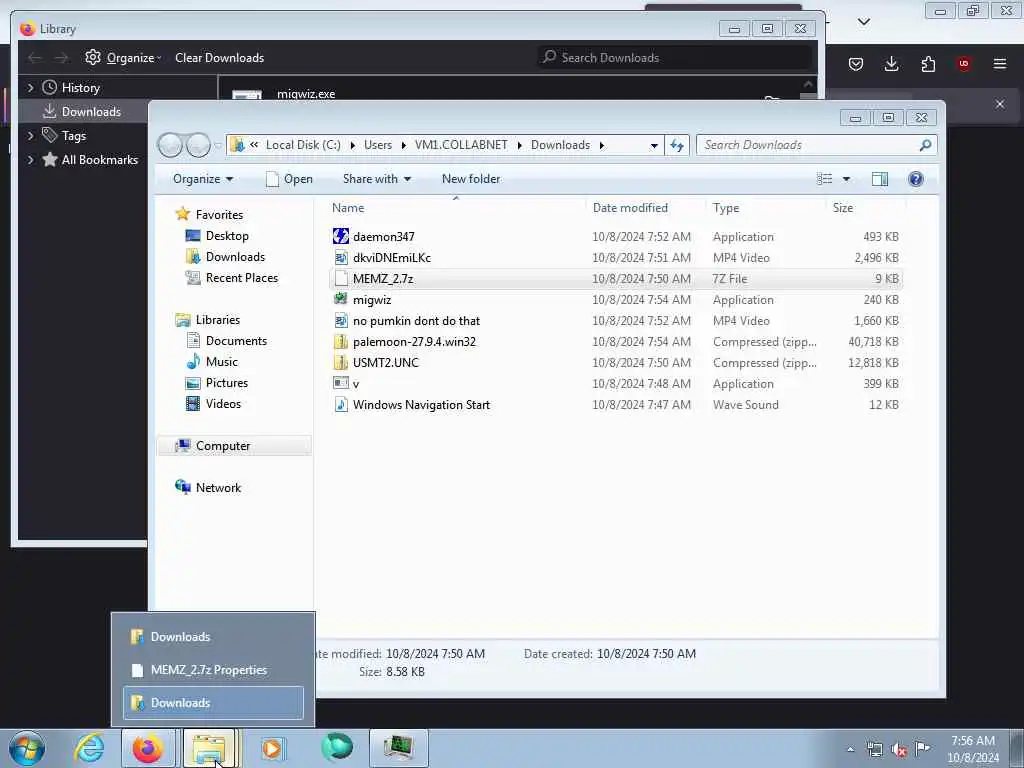Expand the History tree in Library

pos(30,88)
